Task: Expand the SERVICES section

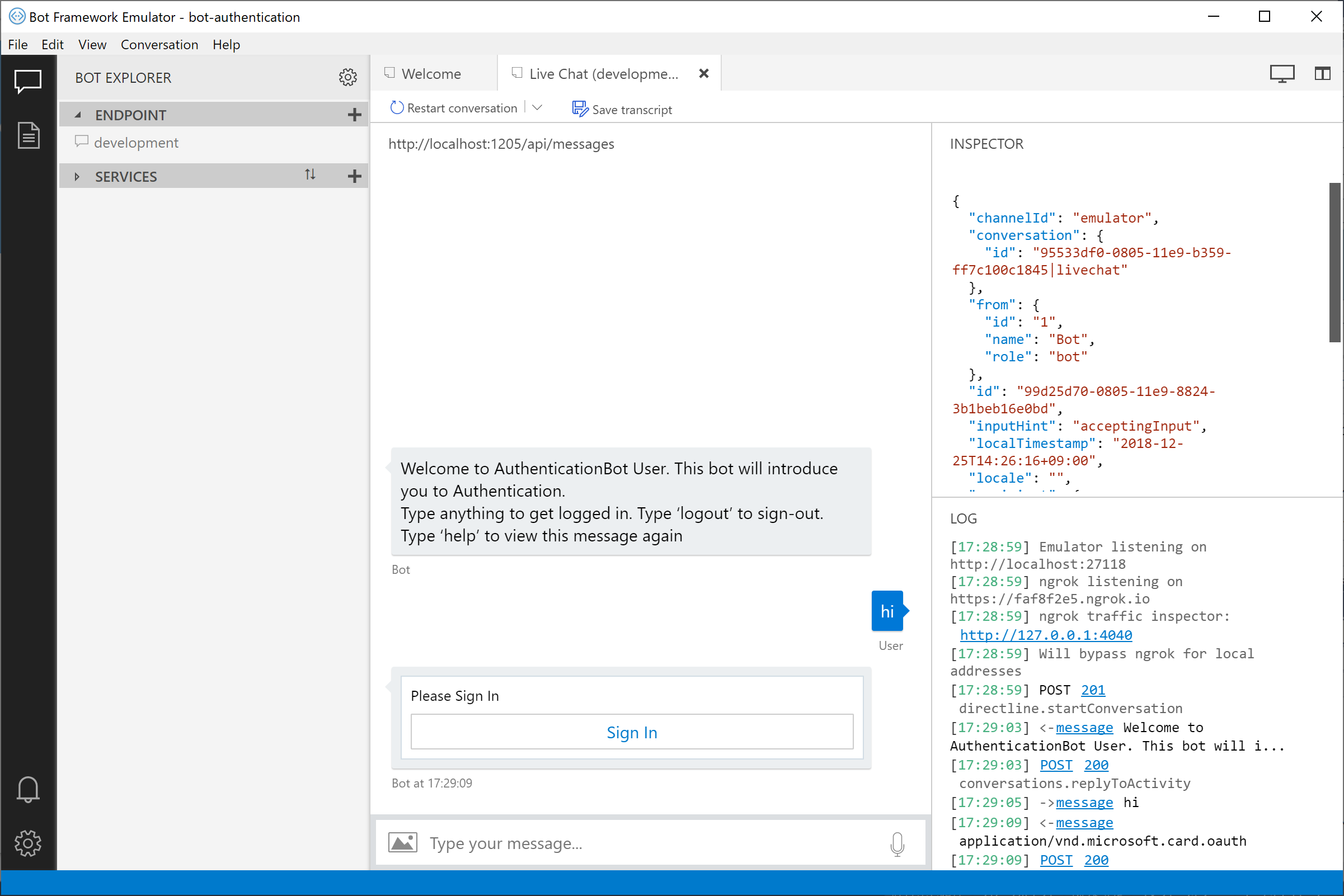Action: click(77, 177)
